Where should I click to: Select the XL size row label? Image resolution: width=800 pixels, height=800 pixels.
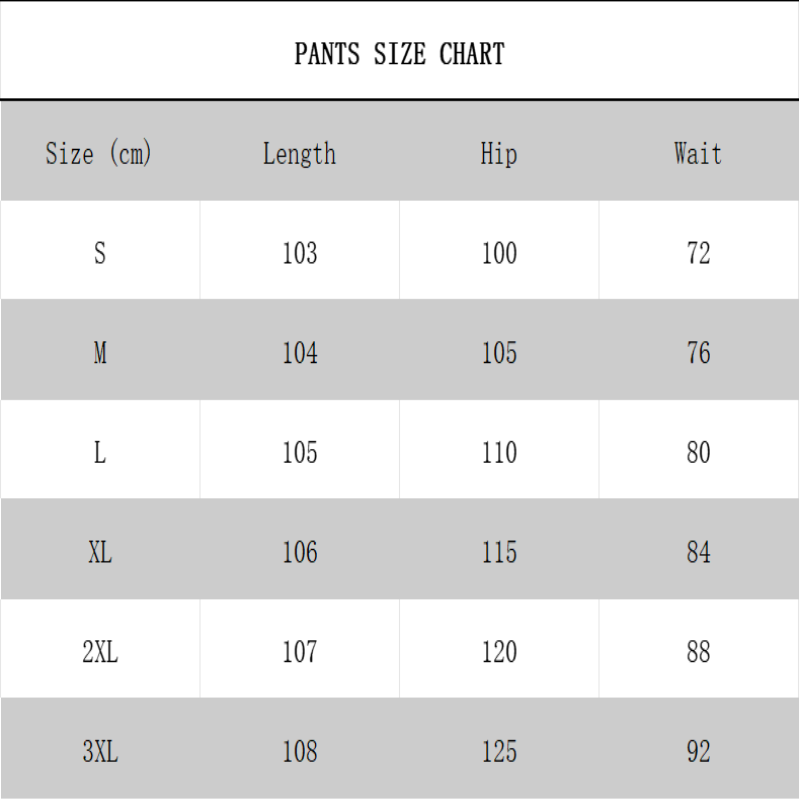click(x=100, y=552)
